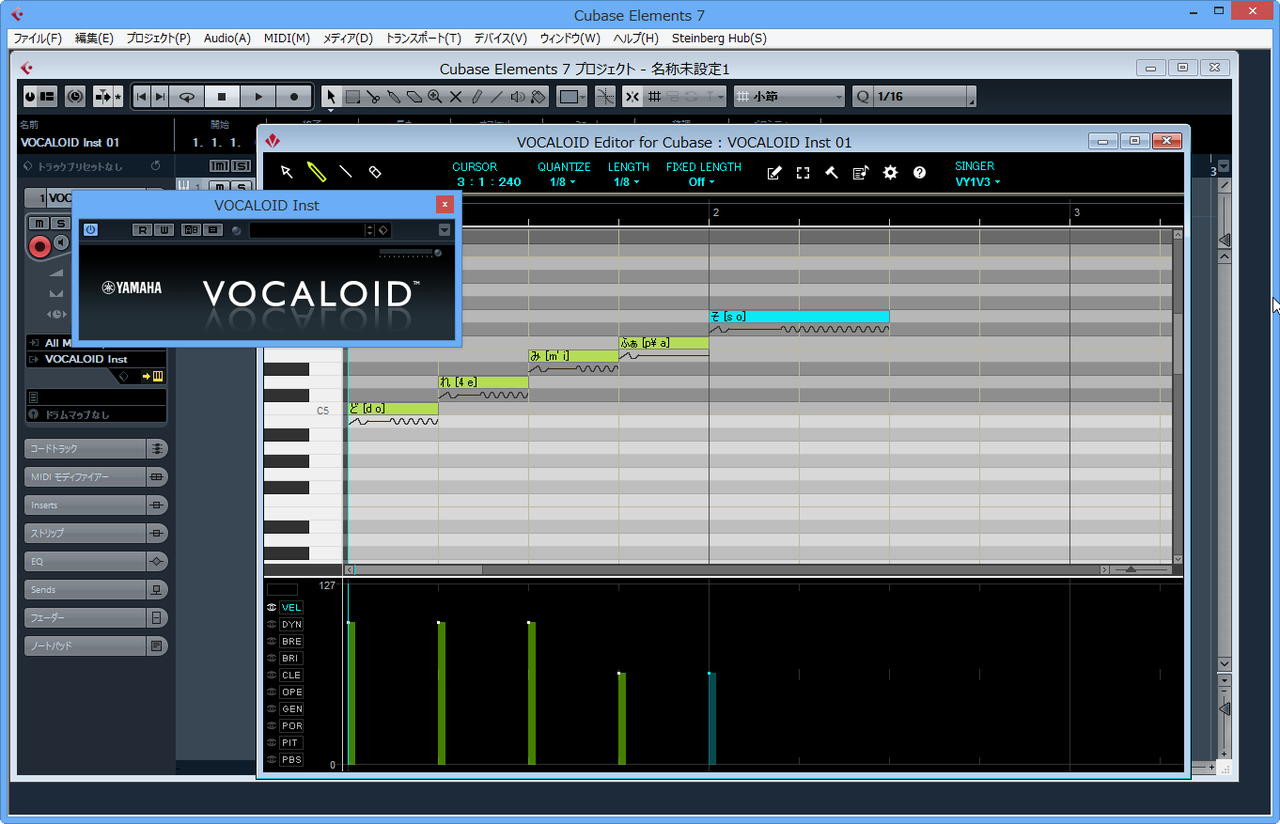This screenshot has height=824, width=1280.
Task: Click the Cubase record button in transport
Action: click(x=294, y=97)
